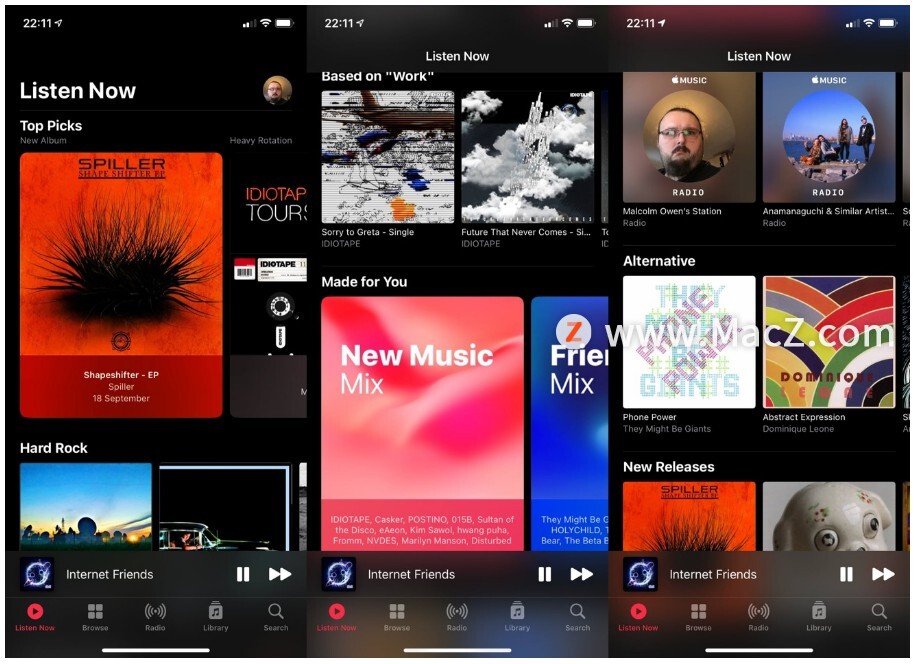
Task: Tap Internet Friends title in right phone
Action: click(x=713, y=574)
